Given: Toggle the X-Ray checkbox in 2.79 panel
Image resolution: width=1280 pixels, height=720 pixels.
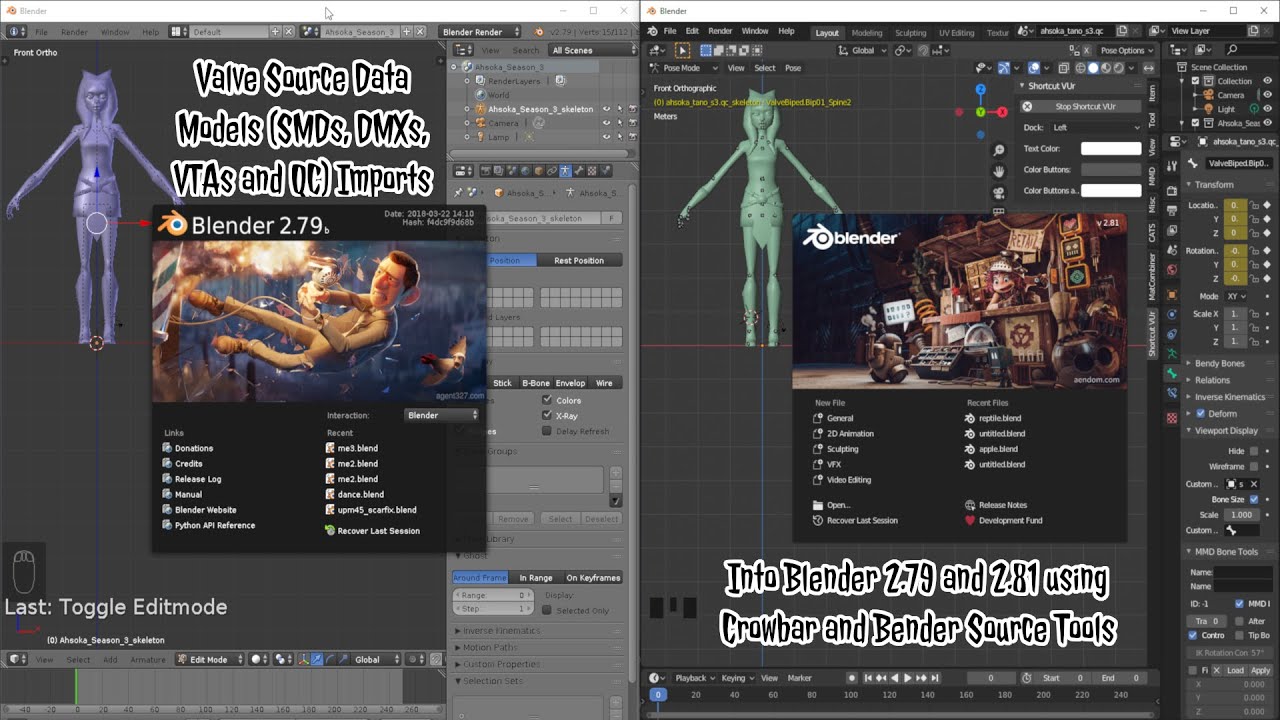Looking at the screenshot, I should pos(546,416).
